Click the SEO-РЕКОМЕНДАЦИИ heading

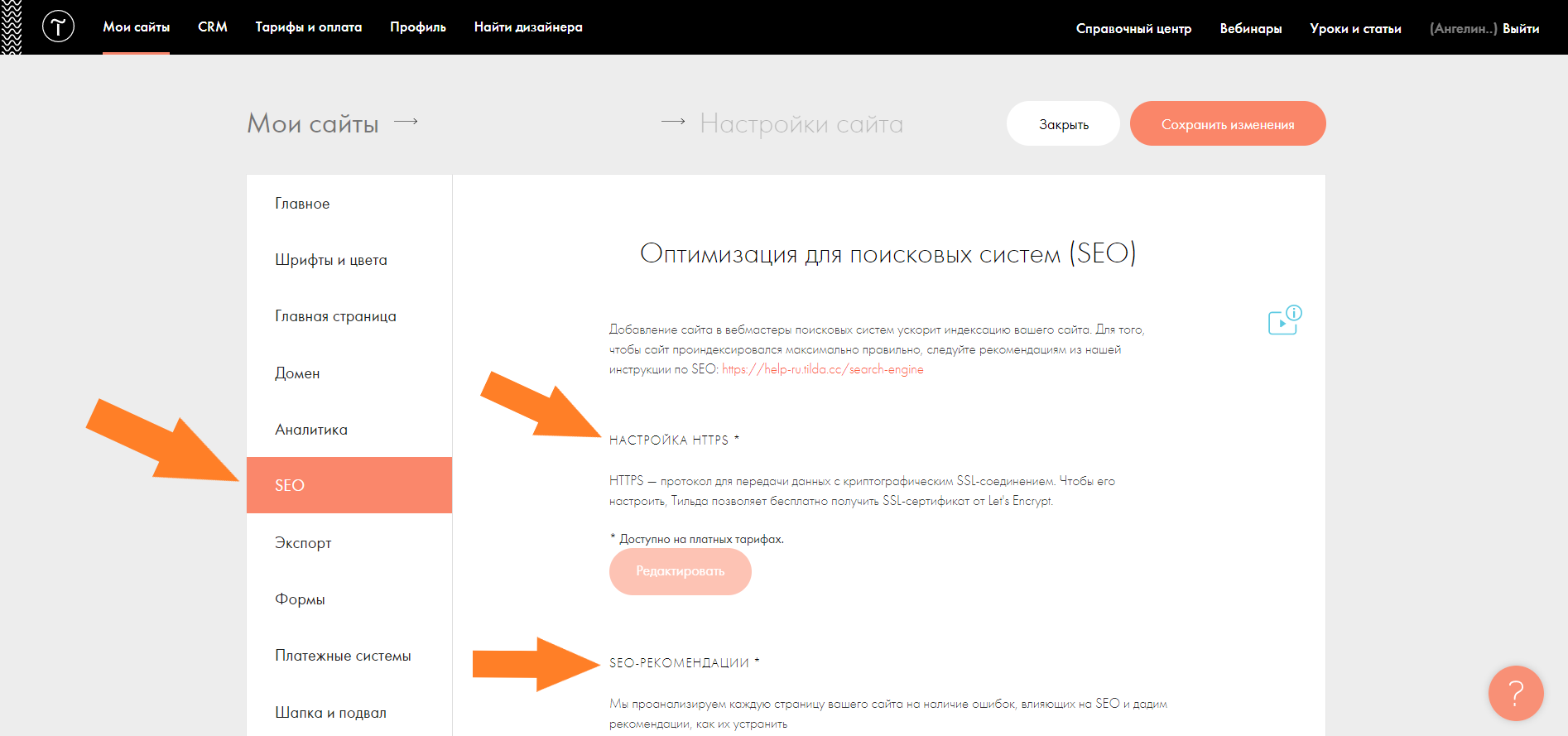pyautogui.click(x=684, y=663)
